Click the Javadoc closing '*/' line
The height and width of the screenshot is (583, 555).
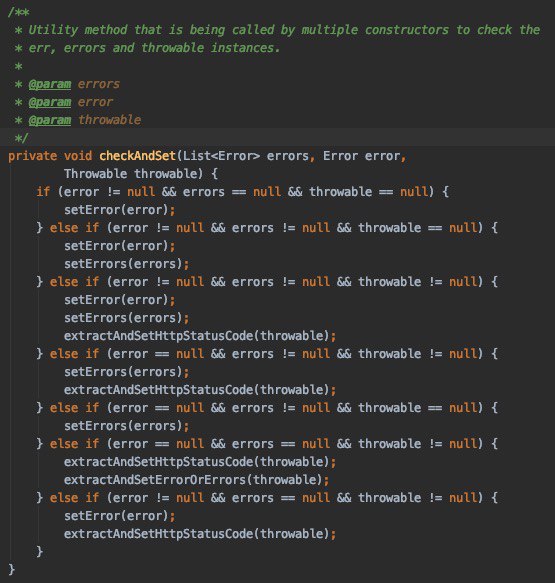point(21,138)
